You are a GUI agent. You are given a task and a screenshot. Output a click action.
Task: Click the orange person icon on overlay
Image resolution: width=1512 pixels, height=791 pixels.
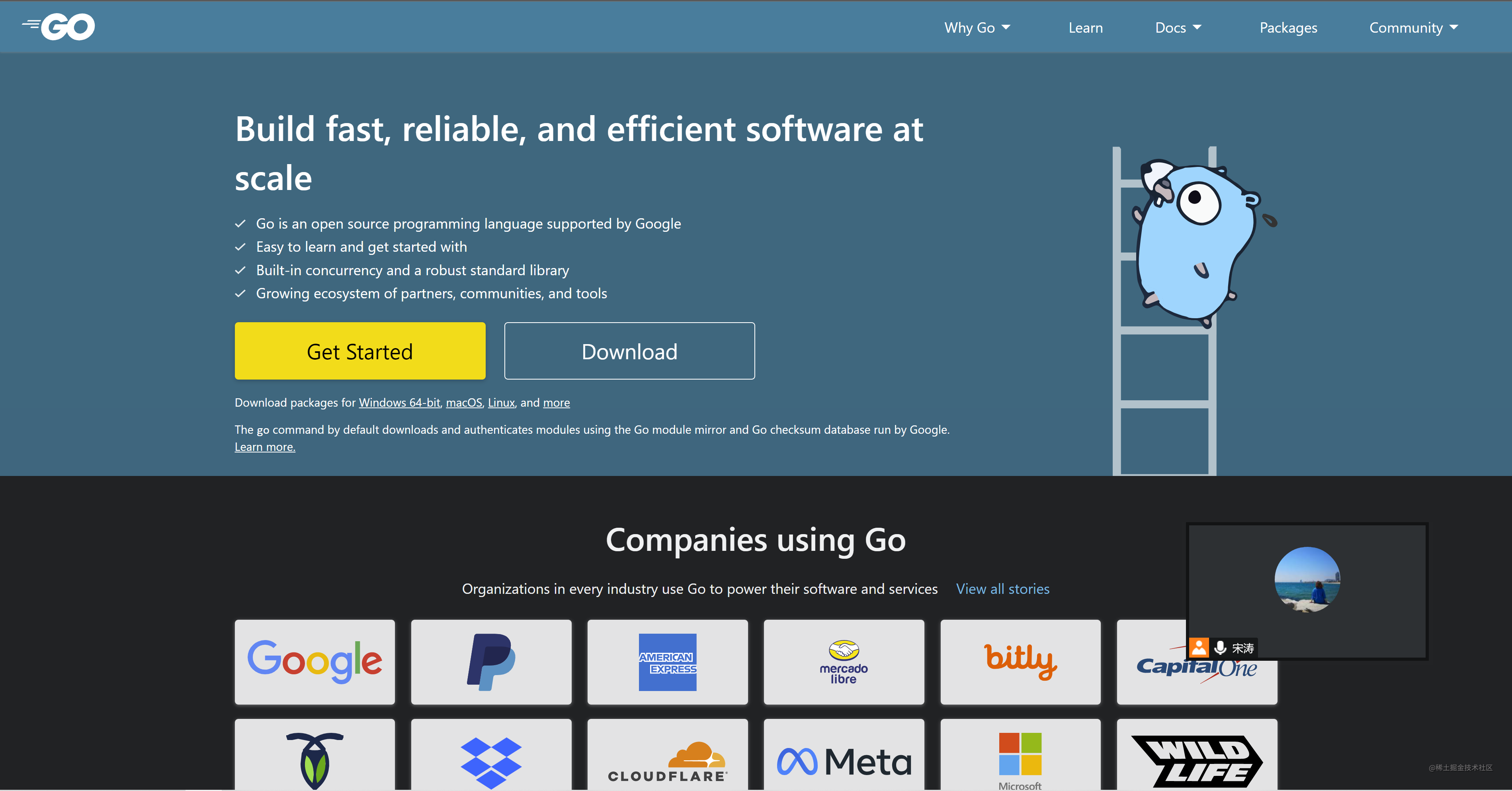coord(1199,647)
